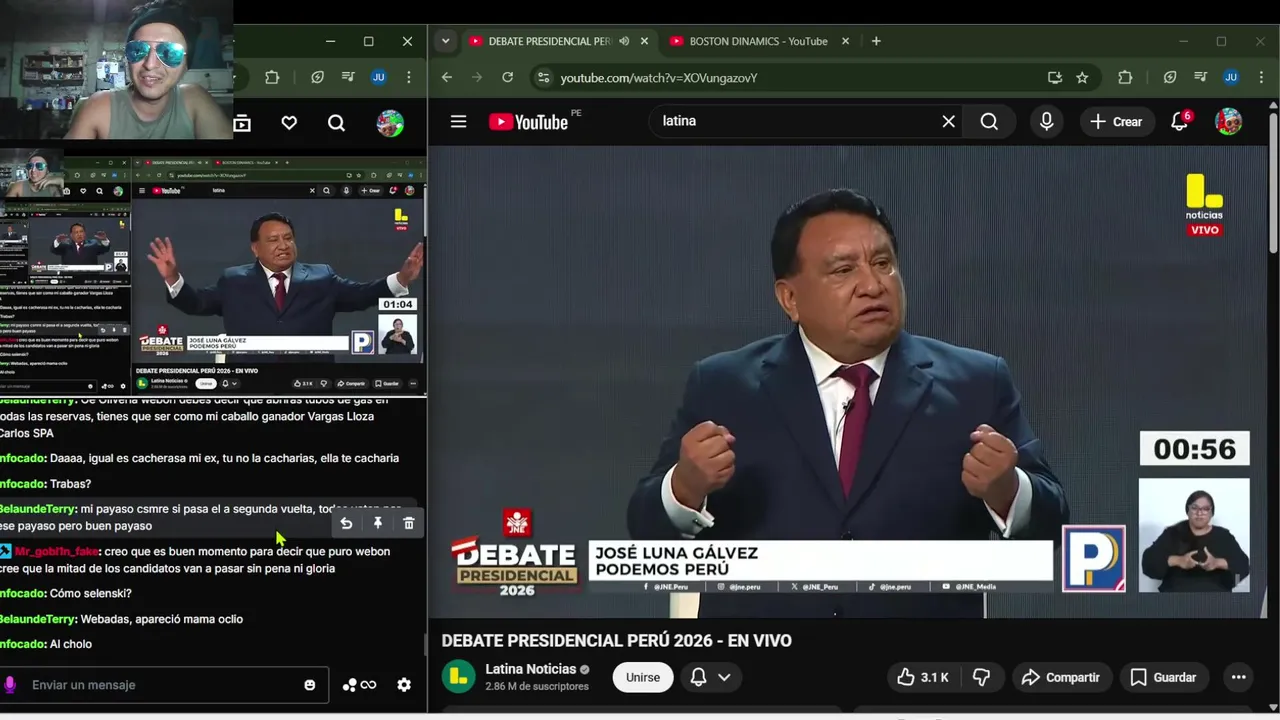Mute audio on the DEBATE PRESIDENCIAL tab
Viewport: 1280px width, 720px height.
(x=624, y=41)
